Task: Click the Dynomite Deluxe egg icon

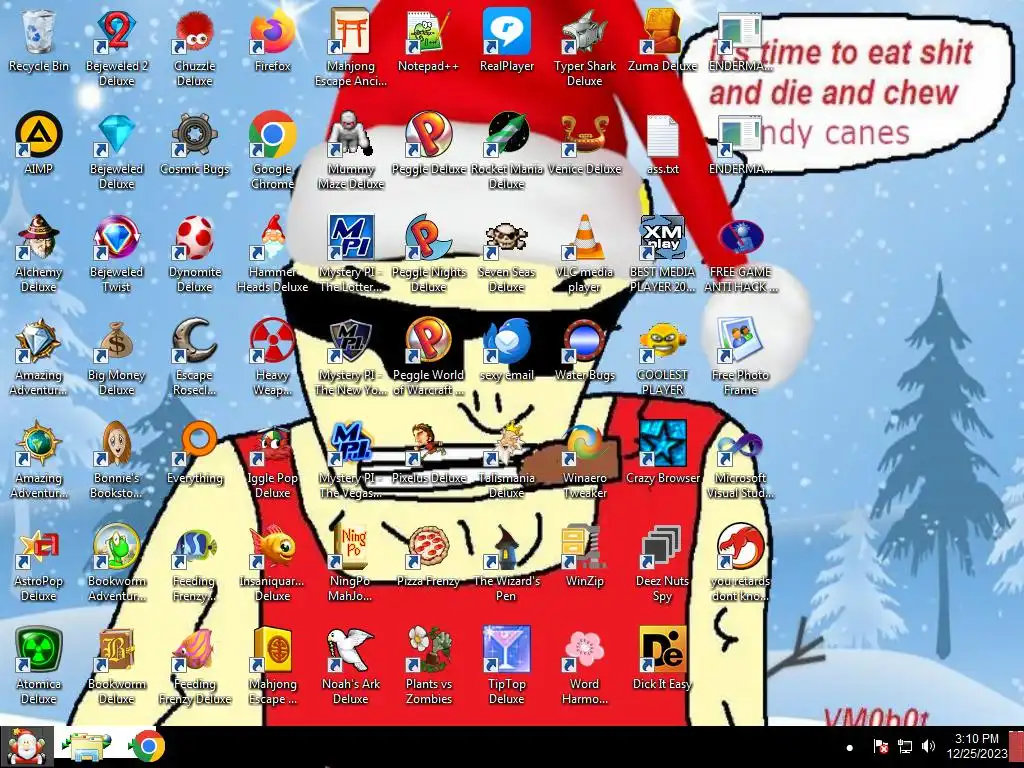Action: [194, 237]
